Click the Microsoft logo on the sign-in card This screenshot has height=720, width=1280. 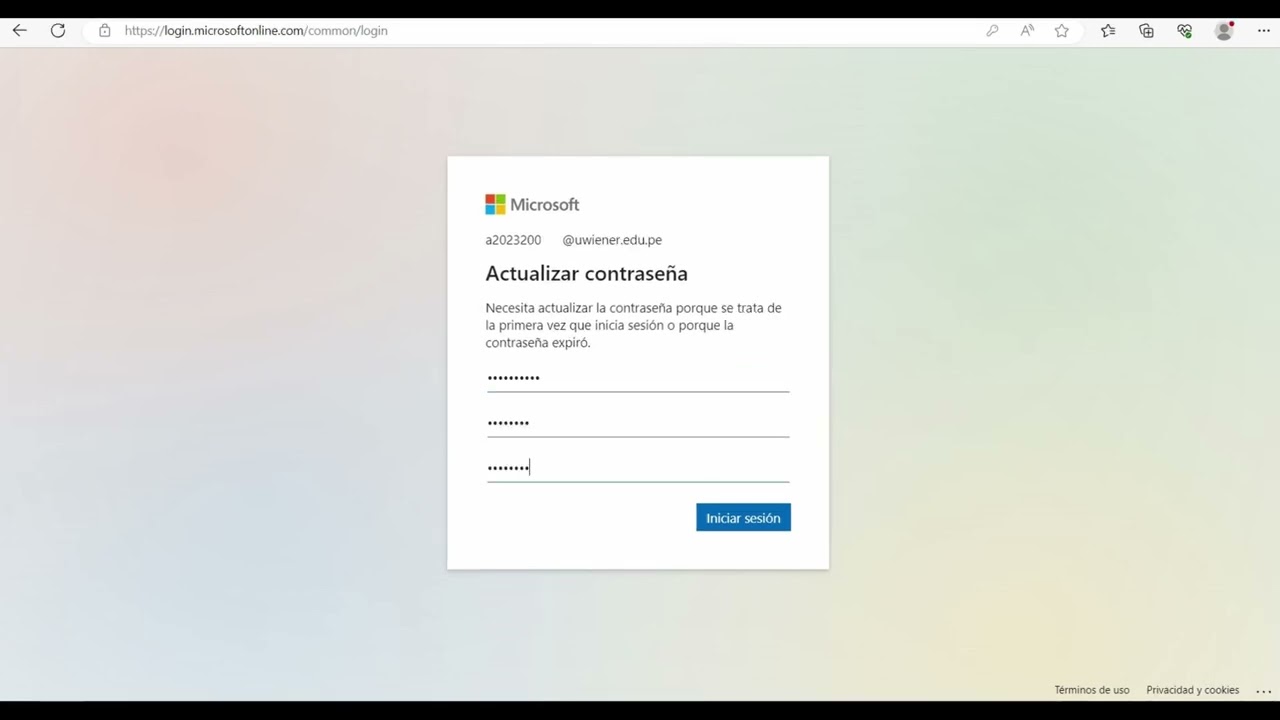[532, 205]
